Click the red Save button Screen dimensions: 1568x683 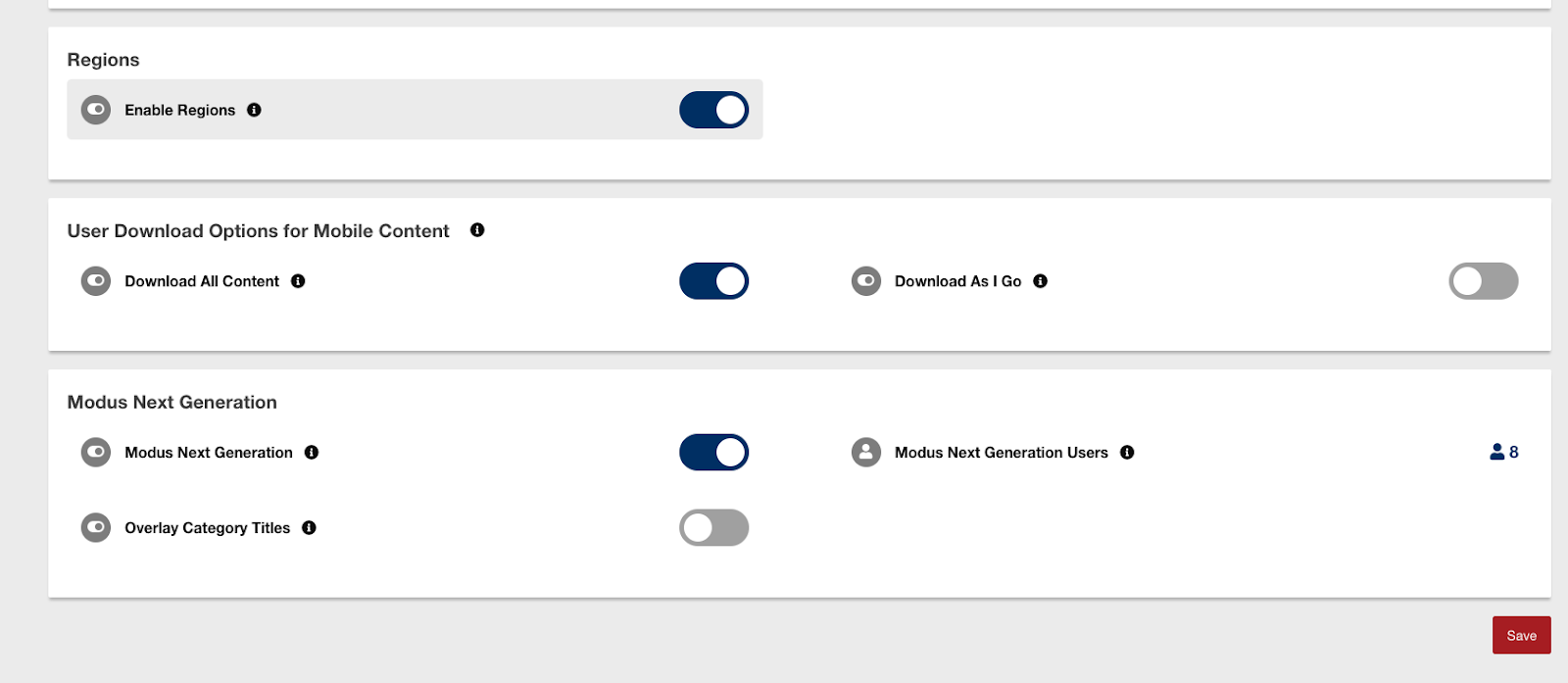(x=1521, y=635)
